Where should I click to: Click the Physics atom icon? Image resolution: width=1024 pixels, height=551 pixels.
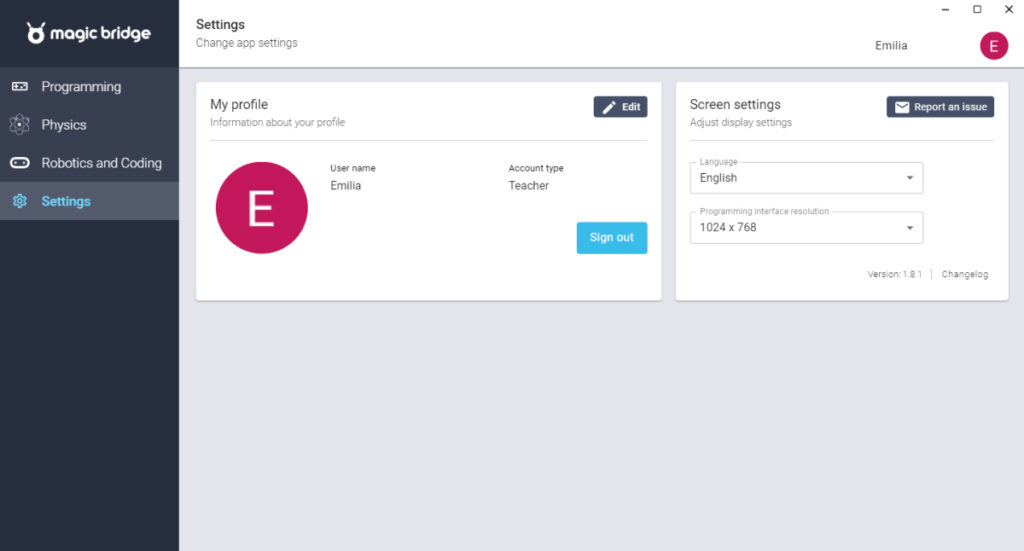coord(20,125)
